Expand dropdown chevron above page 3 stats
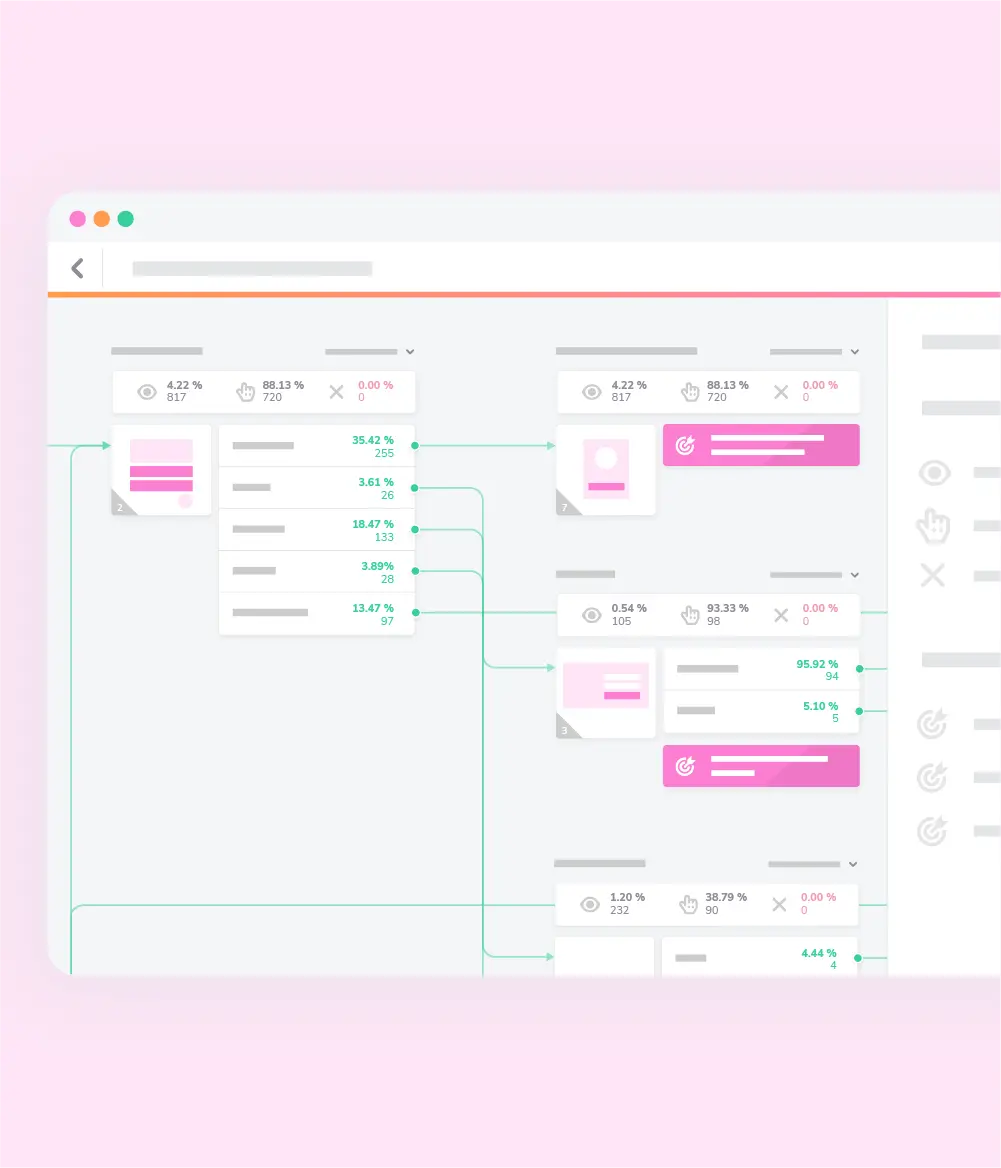The width and height of the screenshot is (1001, 1168). click(854, 575)
